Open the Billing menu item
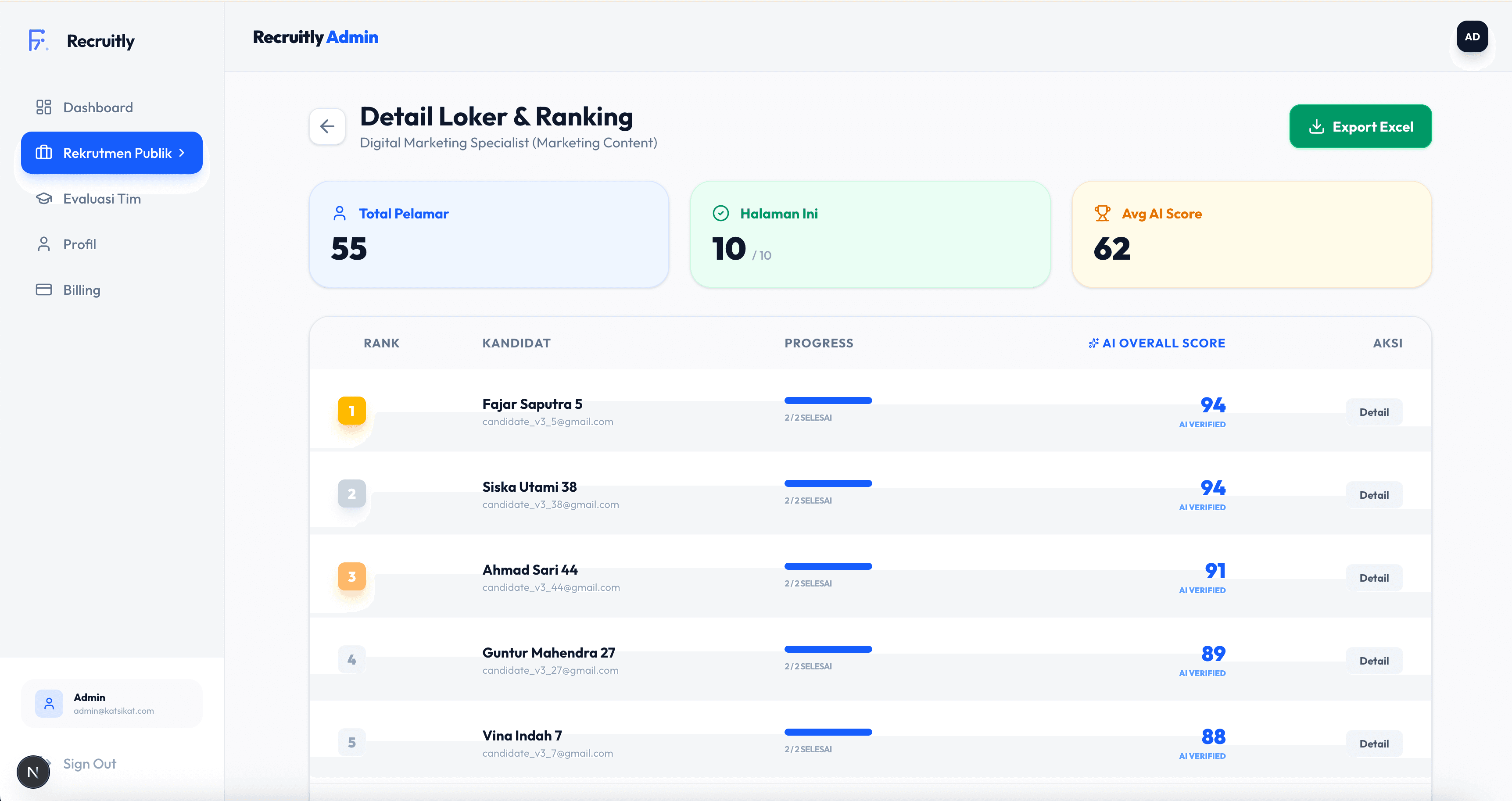The height and width of the screenshot is (801, 1512). coord(111,290)
